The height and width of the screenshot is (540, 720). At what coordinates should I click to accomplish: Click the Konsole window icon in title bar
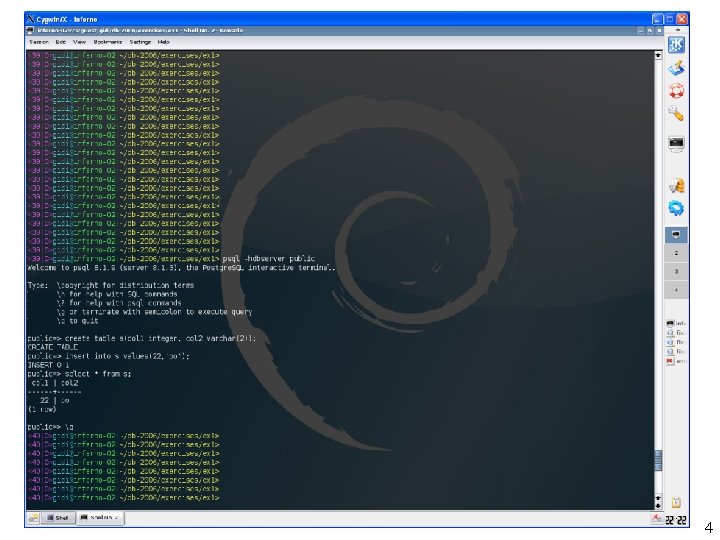tap(30, 30)
